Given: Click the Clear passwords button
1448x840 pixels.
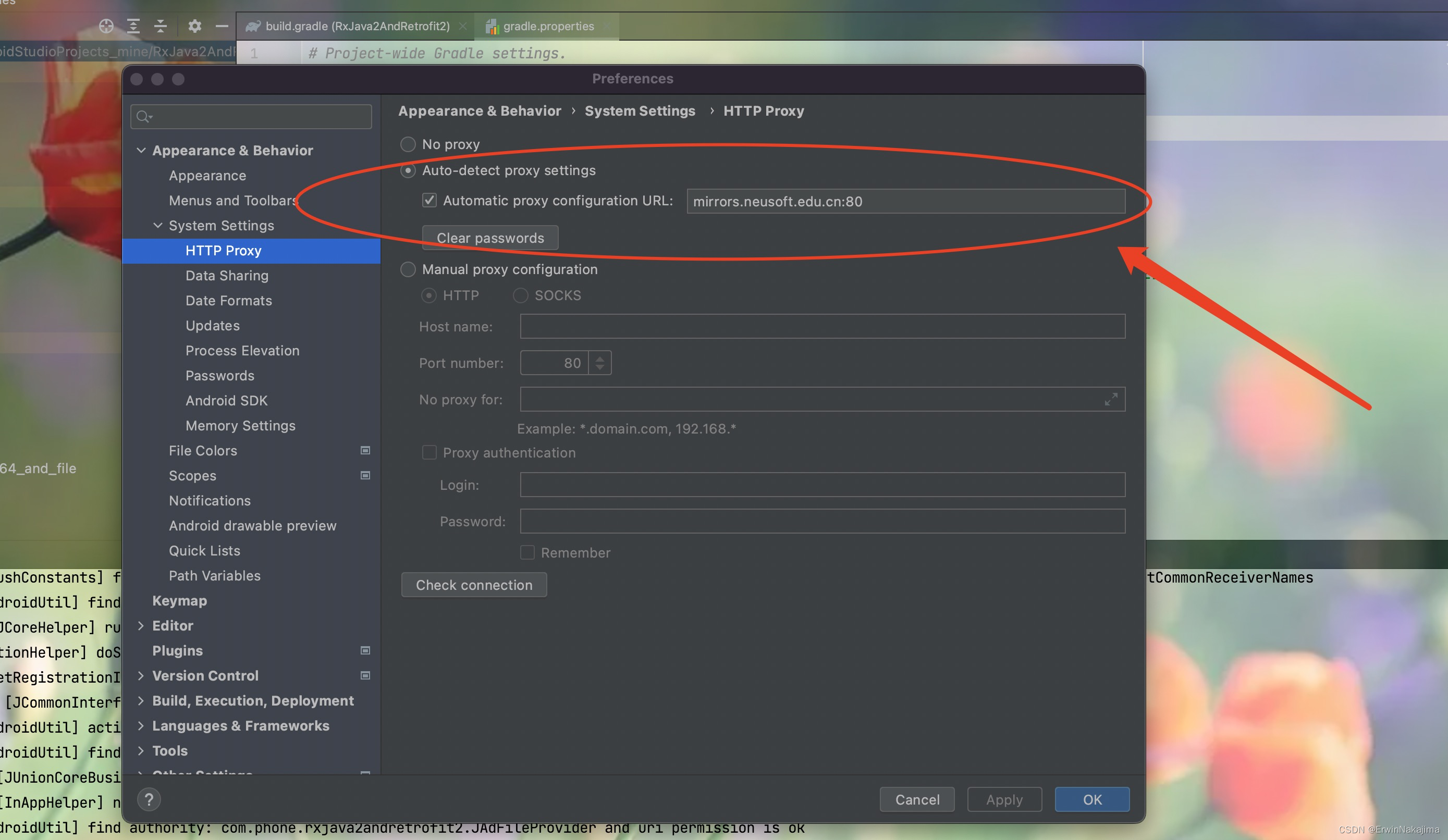Looking at the screenshot, I should pyautogui.click(x=490, y=238).
